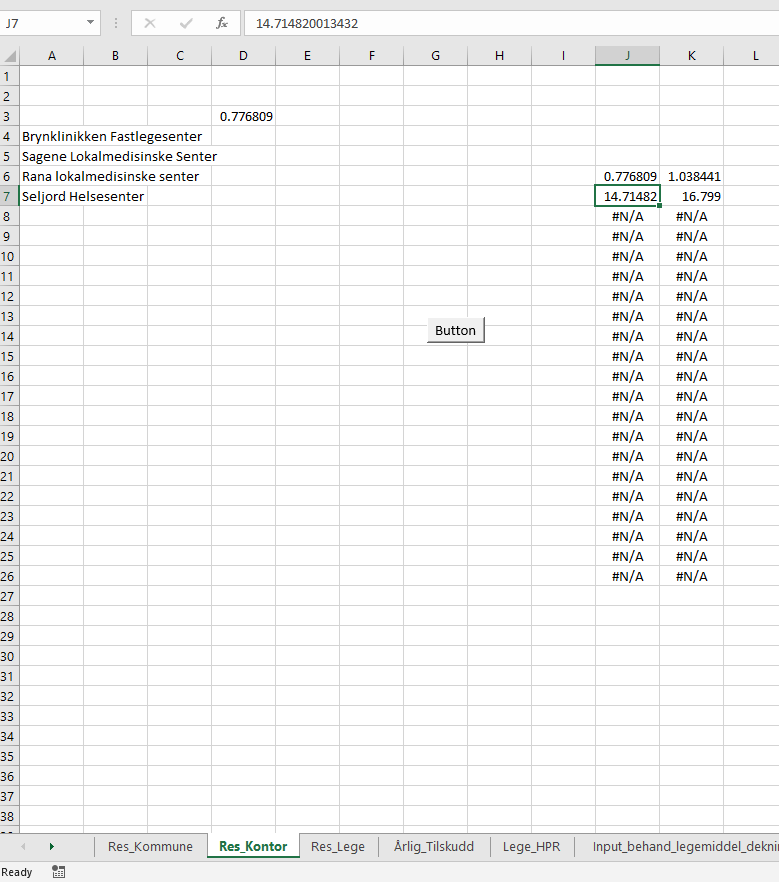The height and width of the screenshot is (882, 779).
Task: Click the Button form control
Action: [456, 330]
